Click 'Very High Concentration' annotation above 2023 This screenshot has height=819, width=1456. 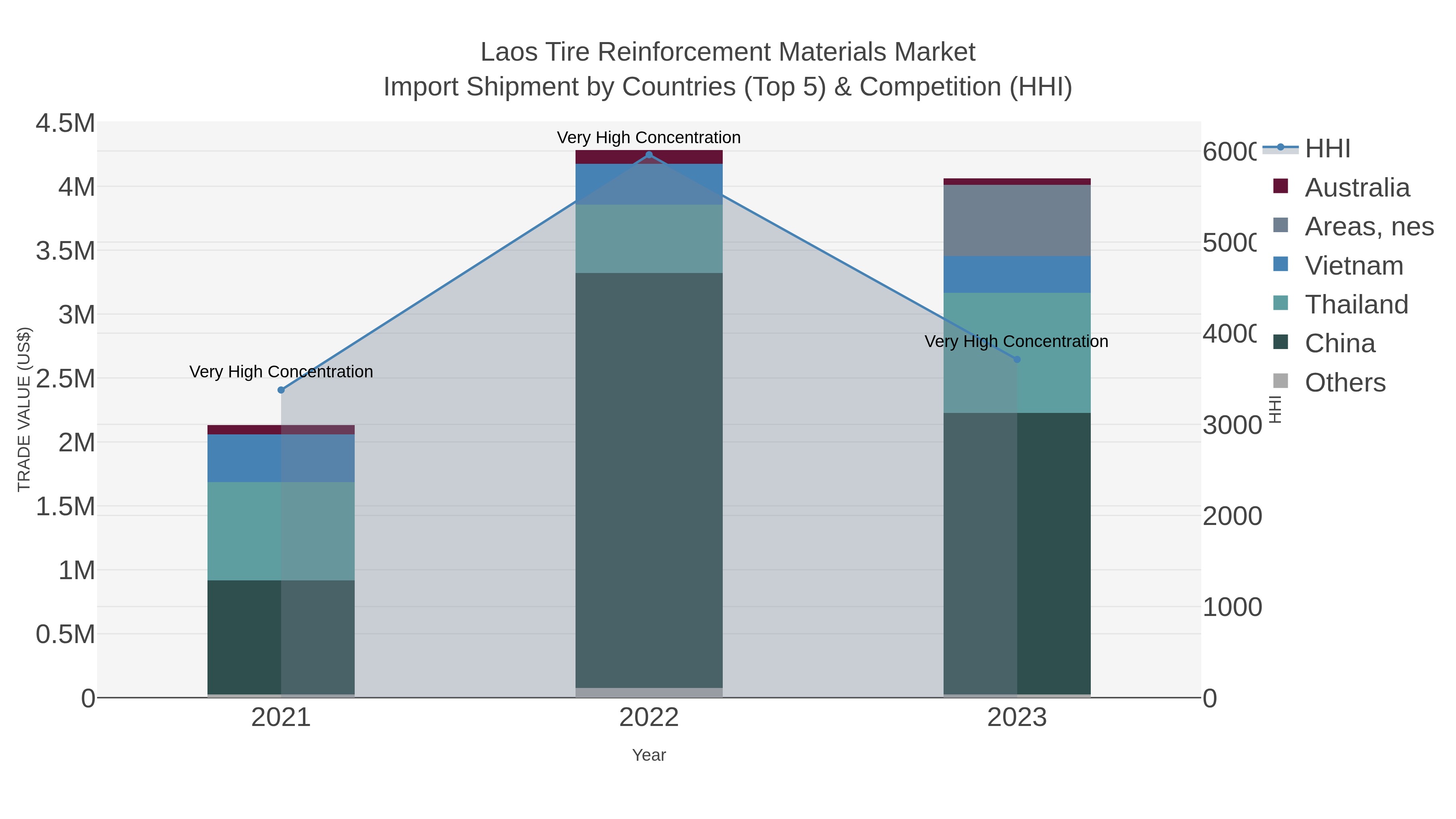click(x=1016, y=341)
